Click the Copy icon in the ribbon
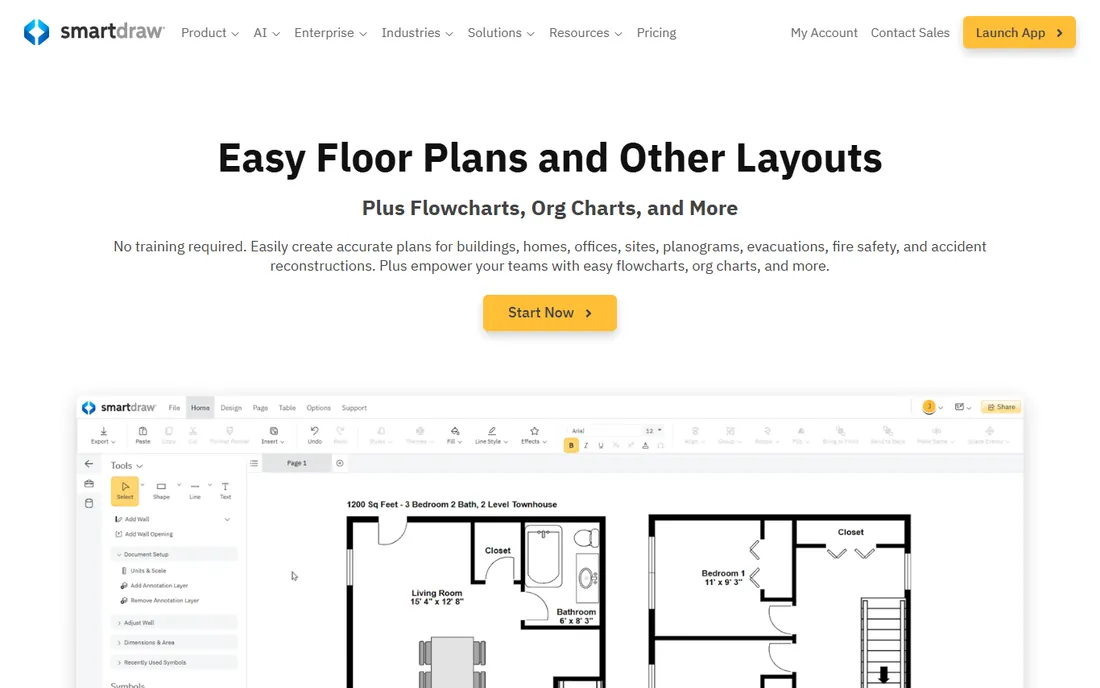 point(169,436)
